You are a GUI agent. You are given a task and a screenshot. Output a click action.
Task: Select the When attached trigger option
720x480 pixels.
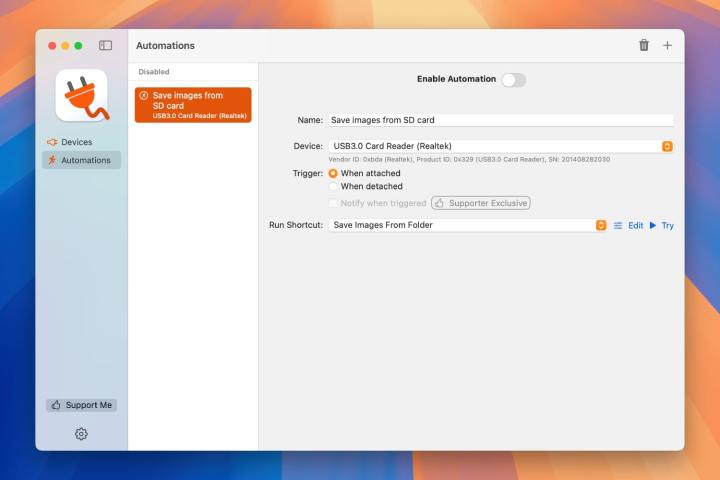[x=334, y=173]
